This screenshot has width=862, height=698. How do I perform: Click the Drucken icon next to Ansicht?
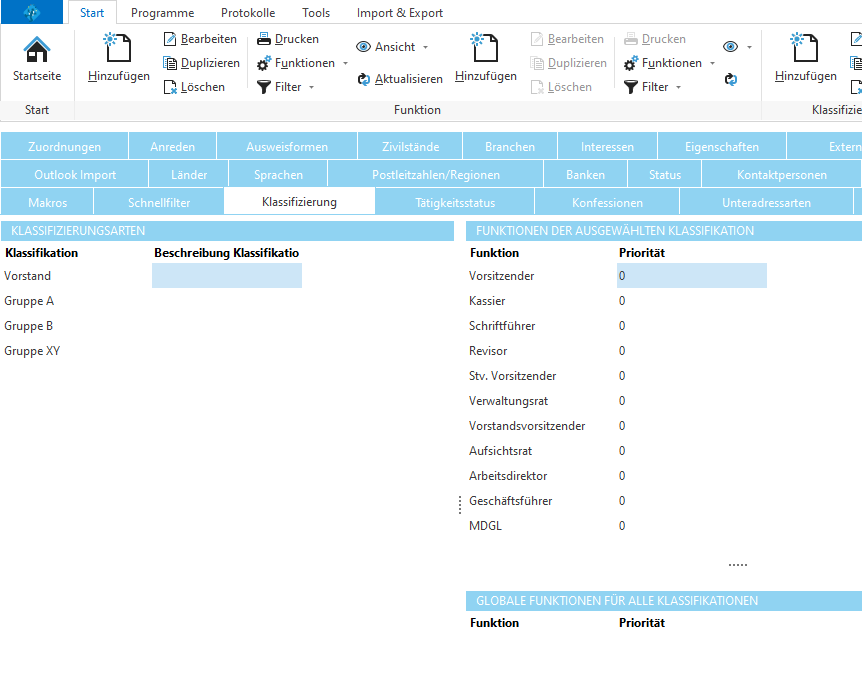tap(264, 39)
